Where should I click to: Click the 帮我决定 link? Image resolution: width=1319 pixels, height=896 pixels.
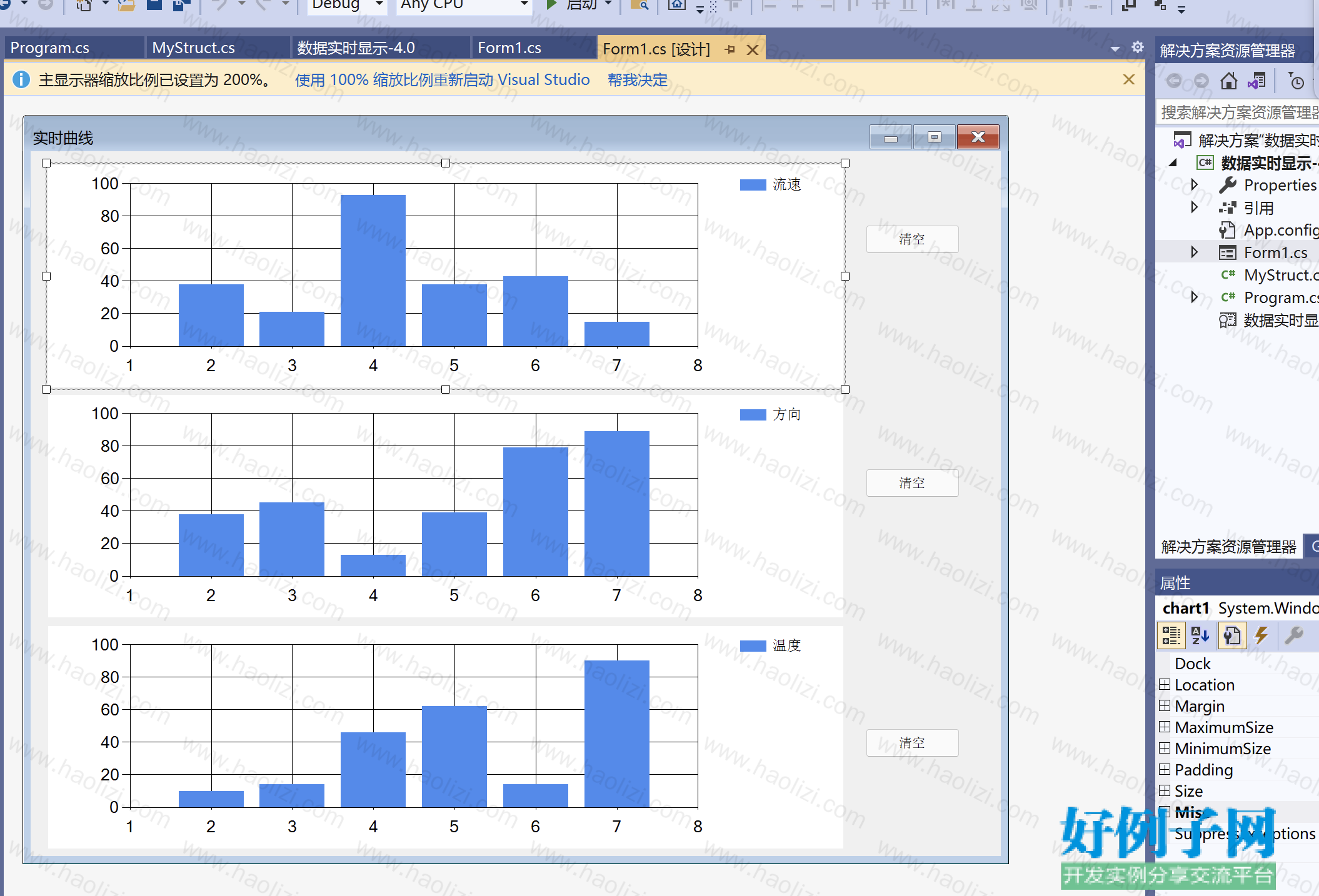tap(637, 80)
